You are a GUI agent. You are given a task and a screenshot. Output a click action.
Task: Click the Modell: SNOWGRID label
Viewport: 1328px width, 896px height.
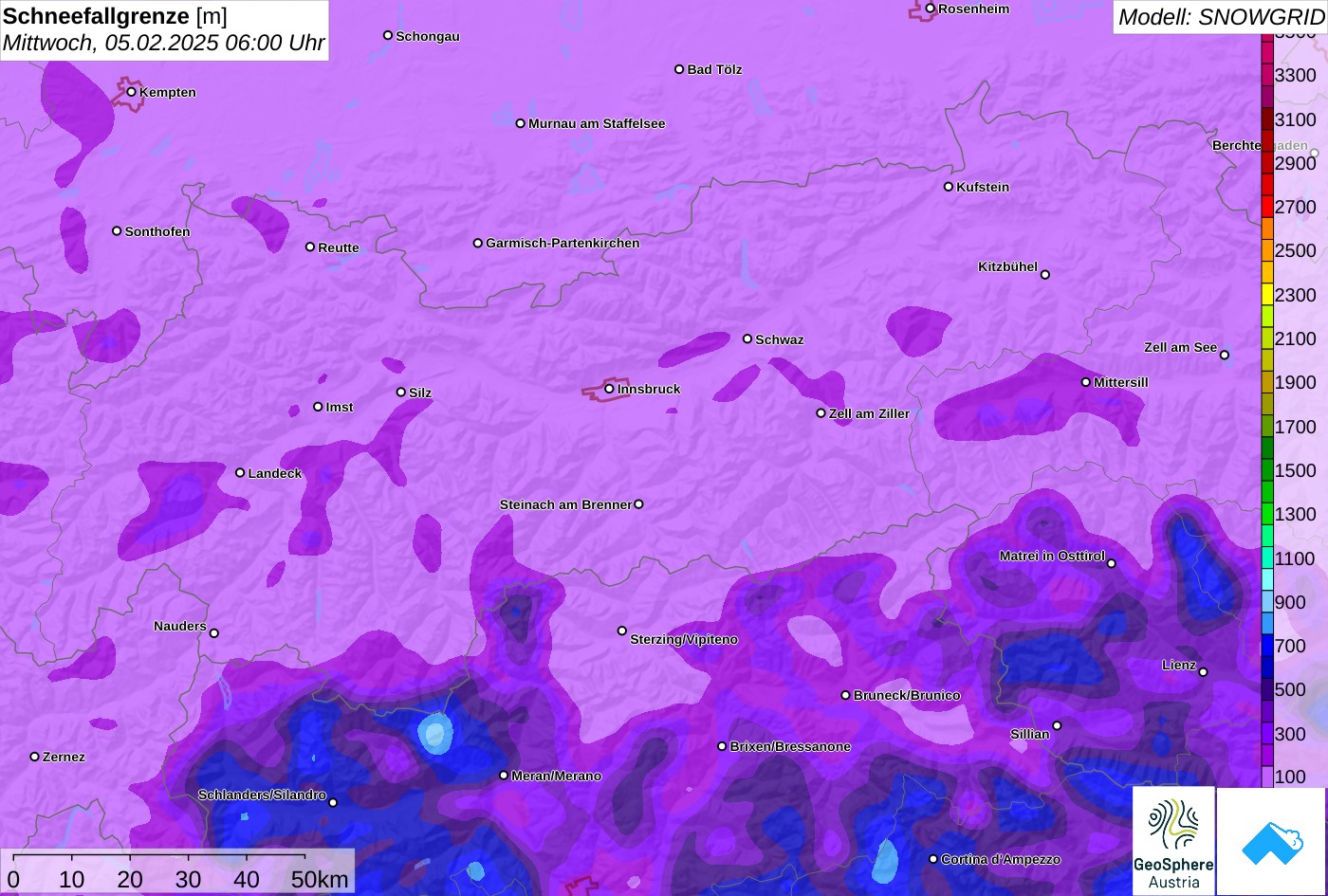(x=1221, y=16)
